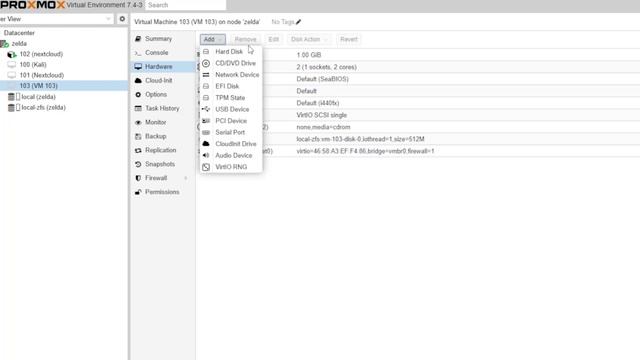The image size is (640, 360).
Task: Choose VirtIO RNG from Add menu
Action: [x=231, y=167]
